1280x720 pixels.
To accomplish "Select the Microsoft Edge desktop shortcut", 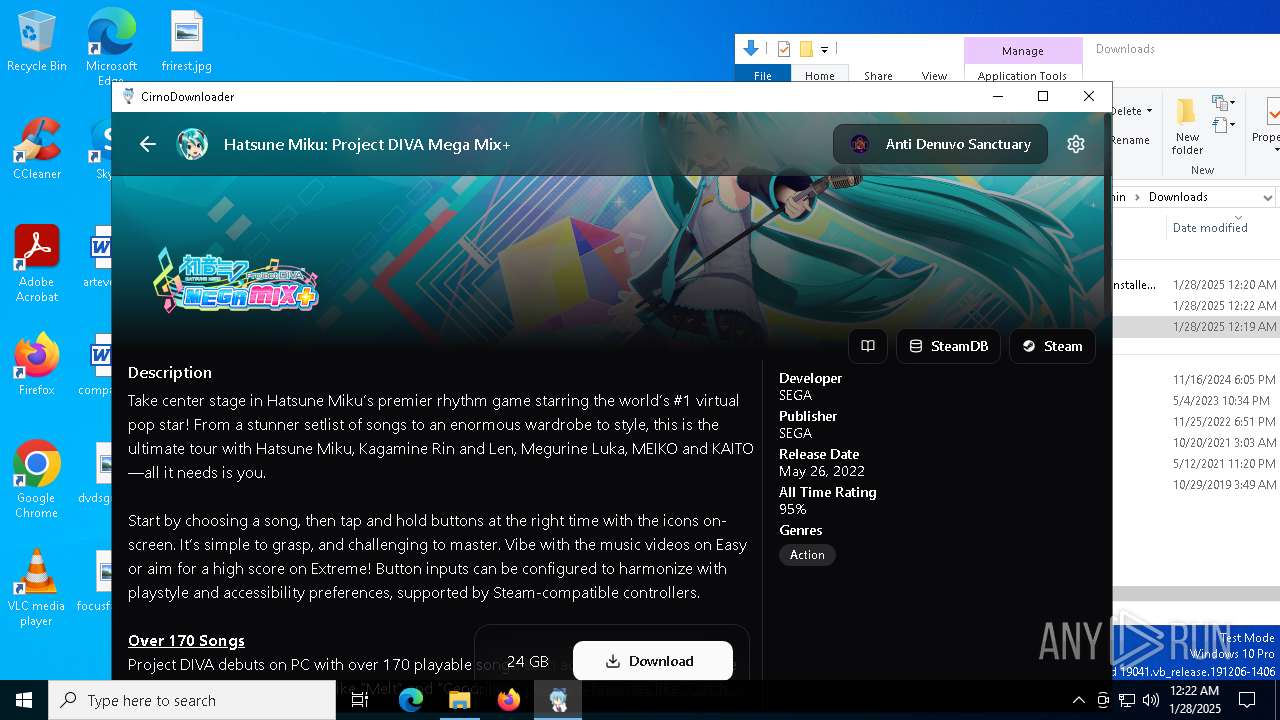I will (x=111, y=46).
